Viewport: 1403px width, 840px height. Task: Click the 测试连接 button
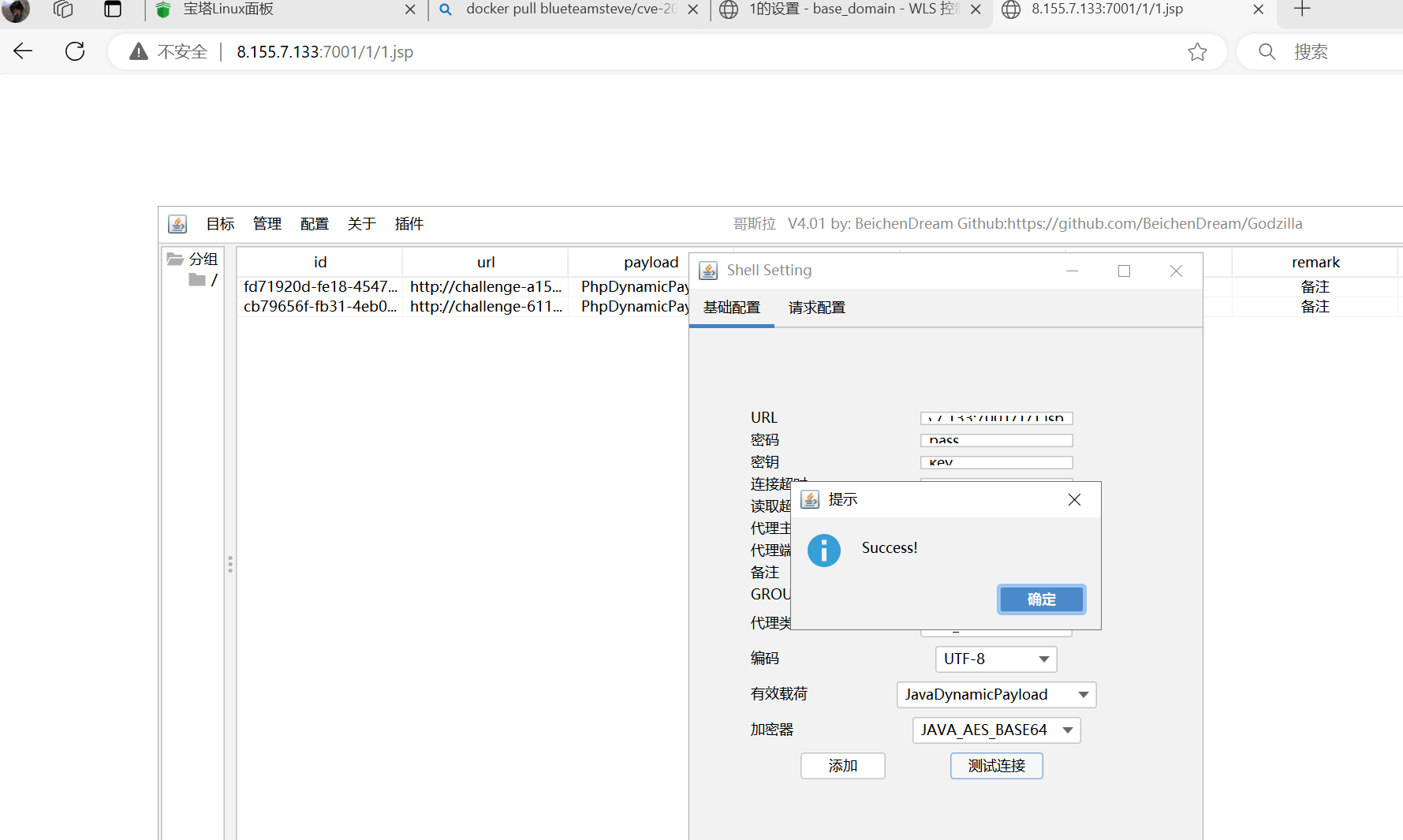coord(996,766)
